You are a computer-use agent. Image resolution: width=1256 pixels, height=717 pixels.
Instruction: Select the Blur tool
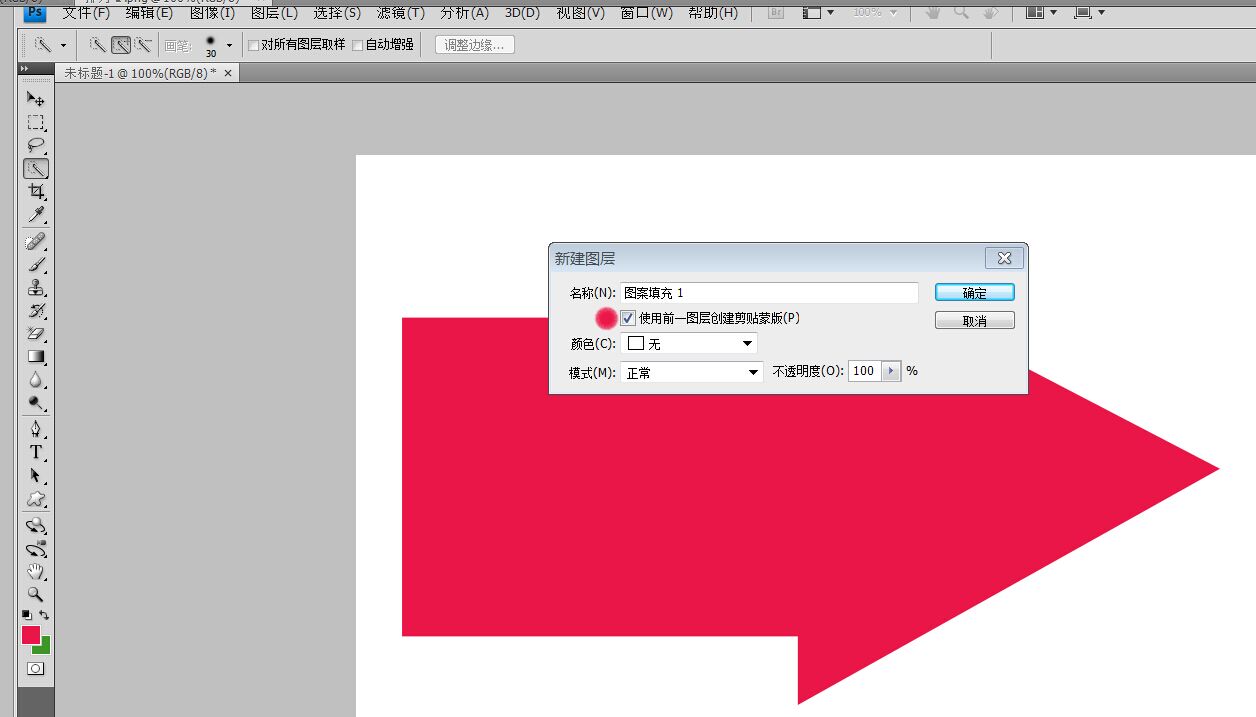(x=36, y=380)
